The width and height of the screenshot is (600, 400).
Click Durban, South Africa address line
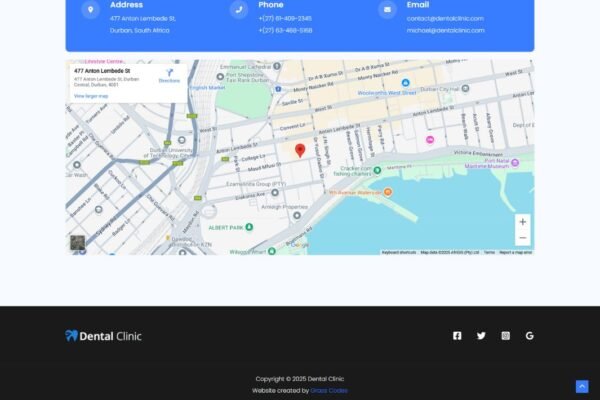point(140,30)
